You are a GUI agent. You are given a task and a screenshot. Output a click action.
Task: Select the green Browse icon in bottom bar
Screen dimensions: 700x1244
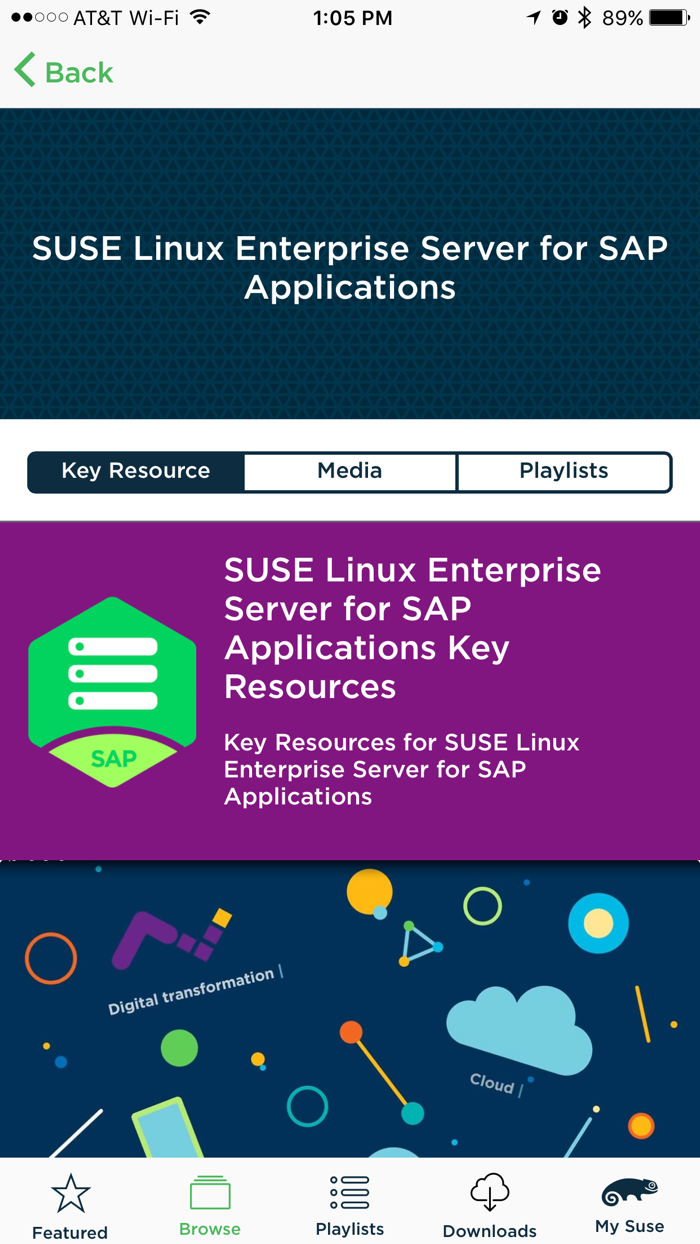click(x=210, y=1192)
